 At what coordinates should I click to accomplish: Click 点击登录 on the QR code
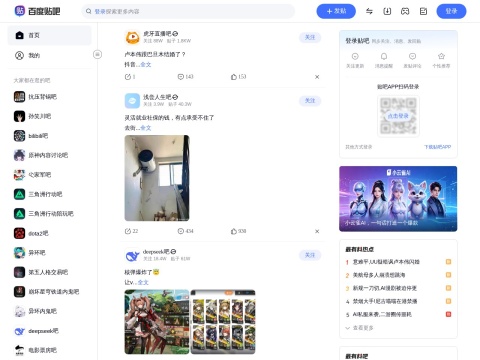click(x=398, y=116)
